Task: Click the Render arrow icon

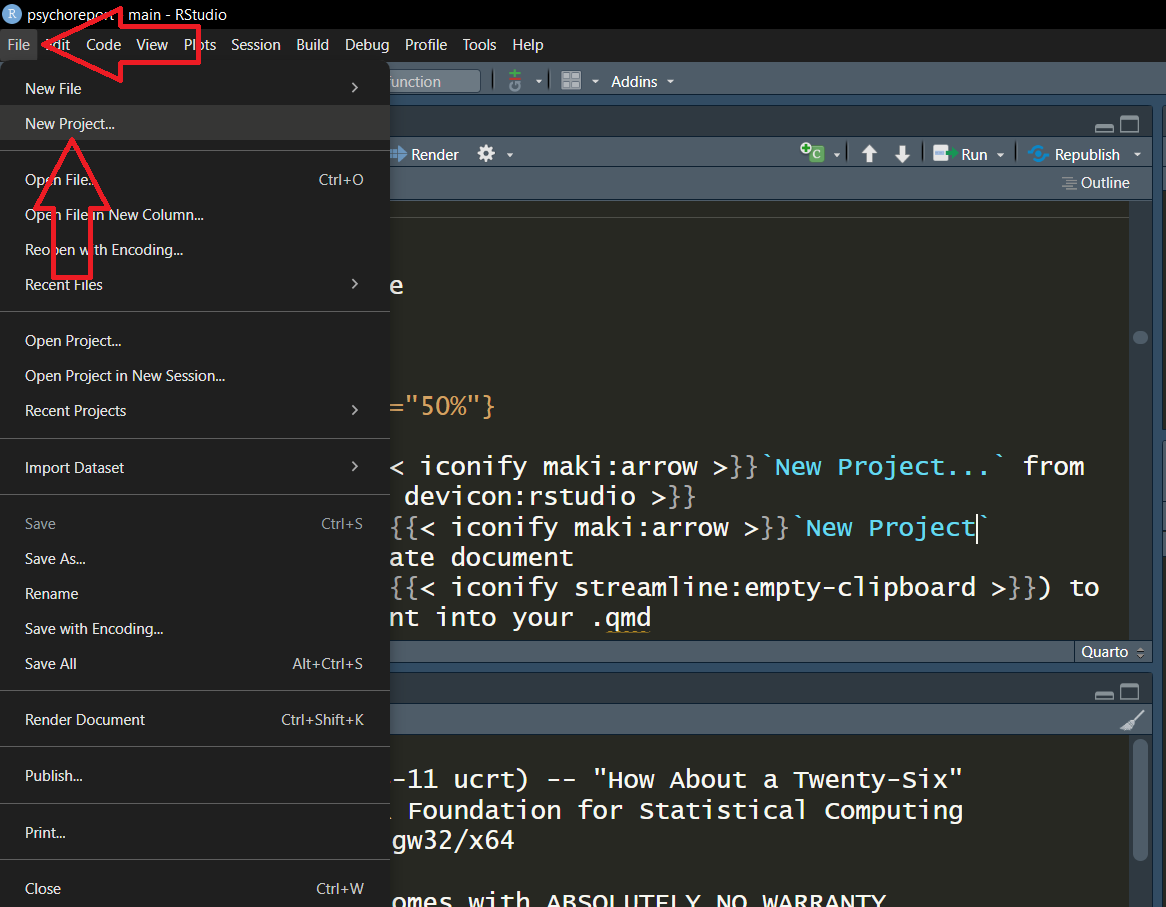Action: (x=398, y=154)
